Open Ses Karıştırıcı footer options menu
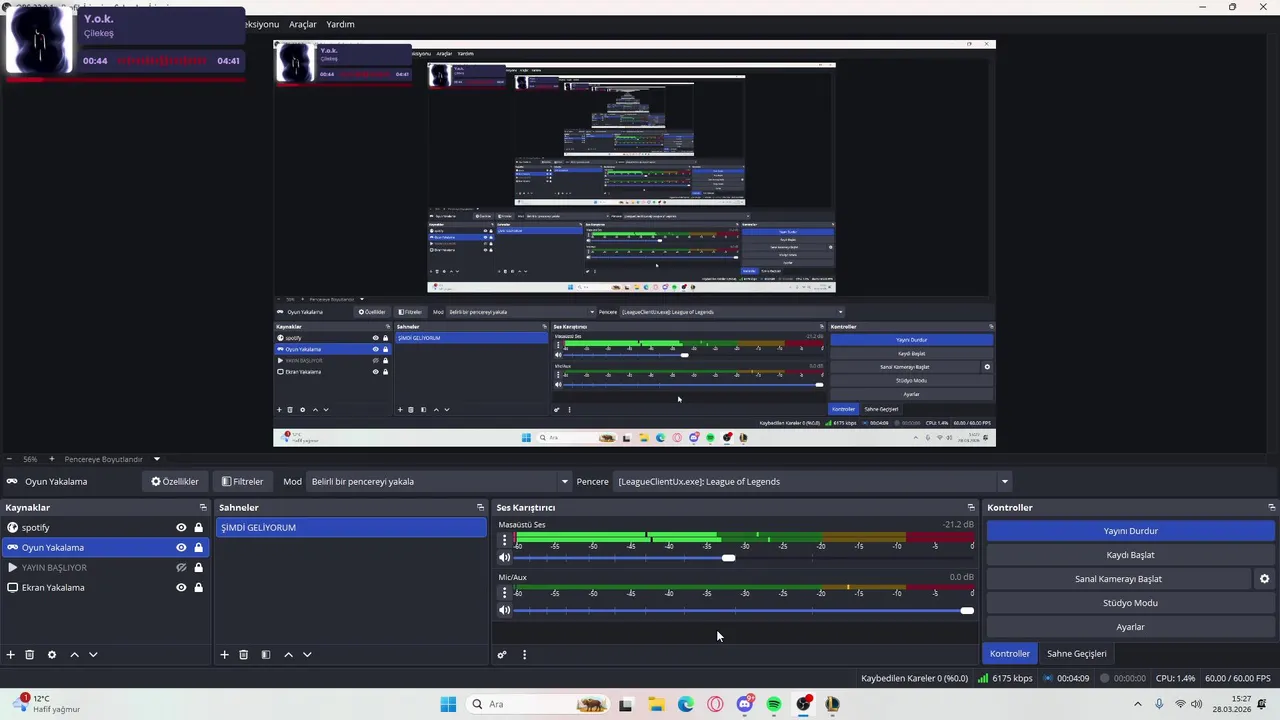1280x720 pixels. point(524,655)
